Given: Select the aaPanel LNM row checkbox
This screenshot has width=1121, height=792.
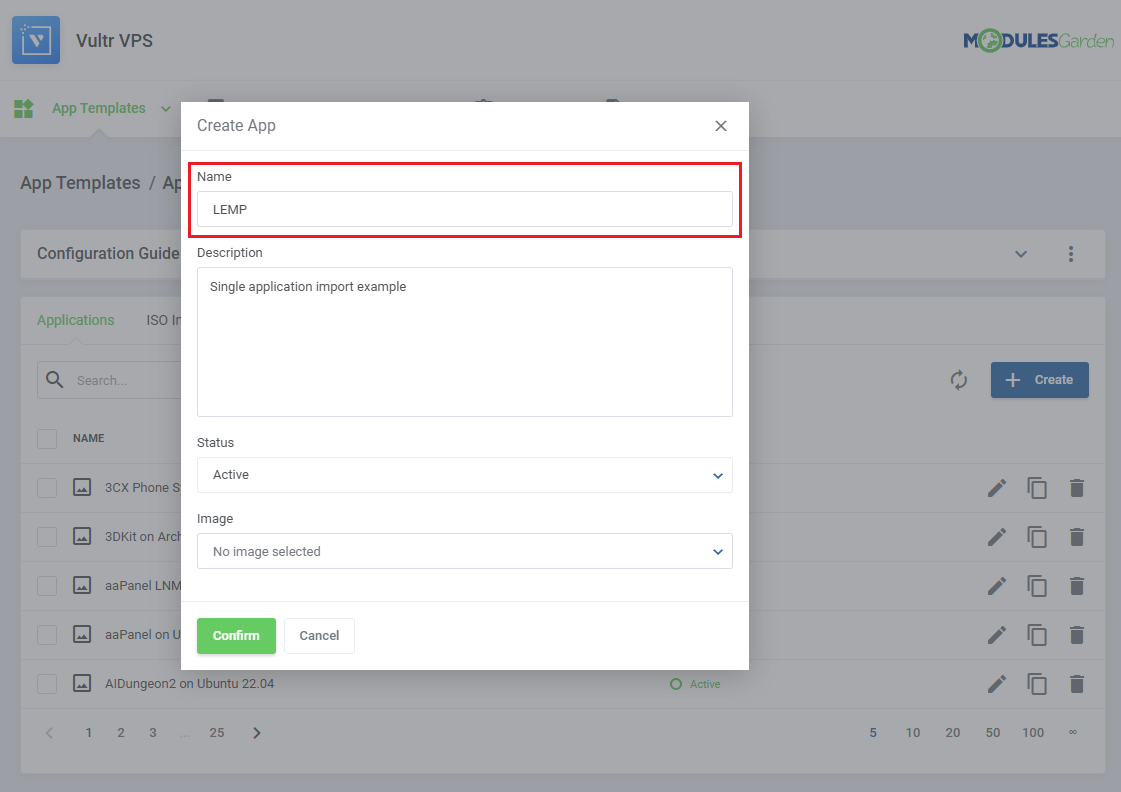Looking at the screenshot, I should [x=47, y=585].
